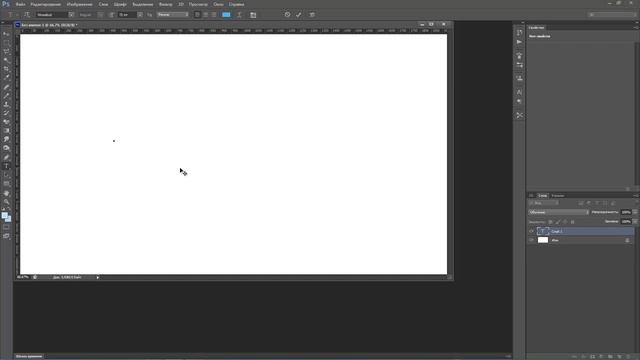The height and width of the screenshot is (360, 640).
Task: Switch to the Channels tab
Action: (558, 196)
